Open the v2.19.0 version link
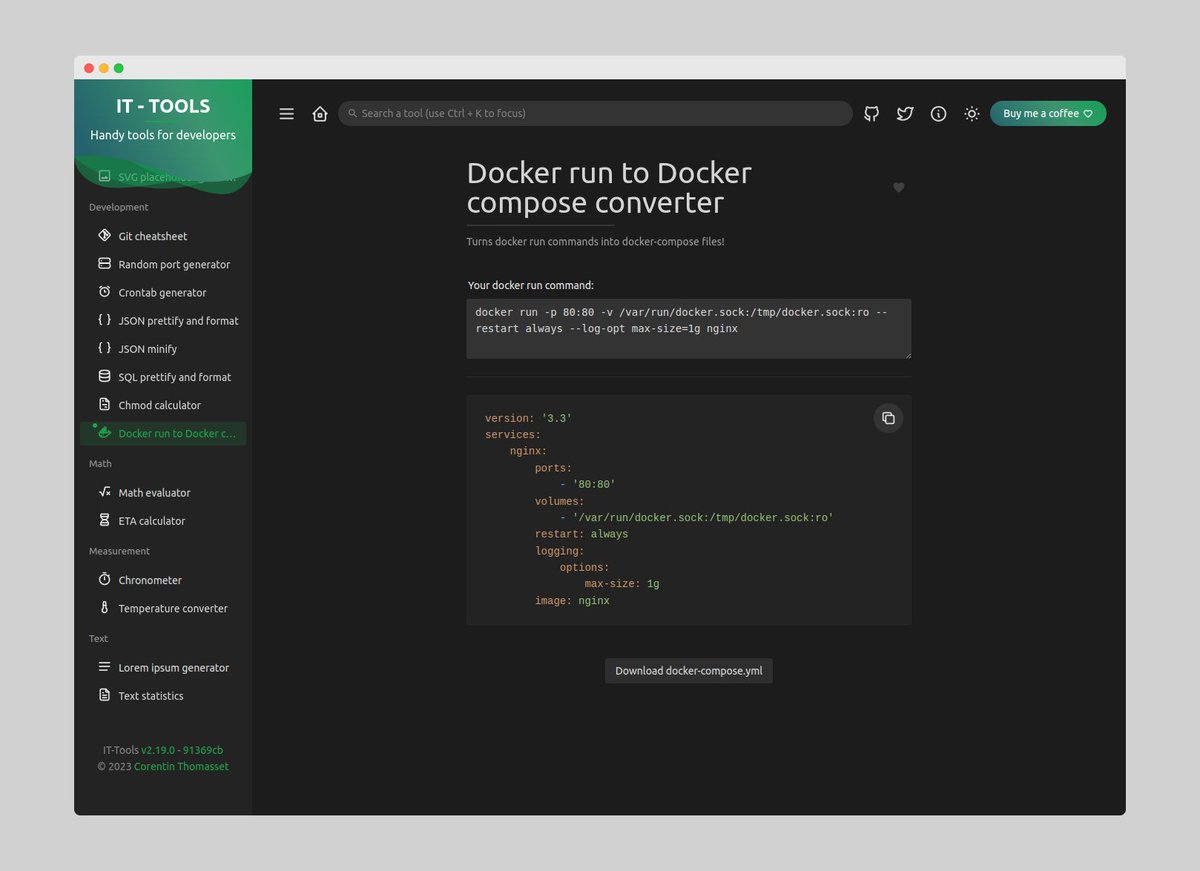This screenshot has height=871, width=1200. tap(158, 750)
